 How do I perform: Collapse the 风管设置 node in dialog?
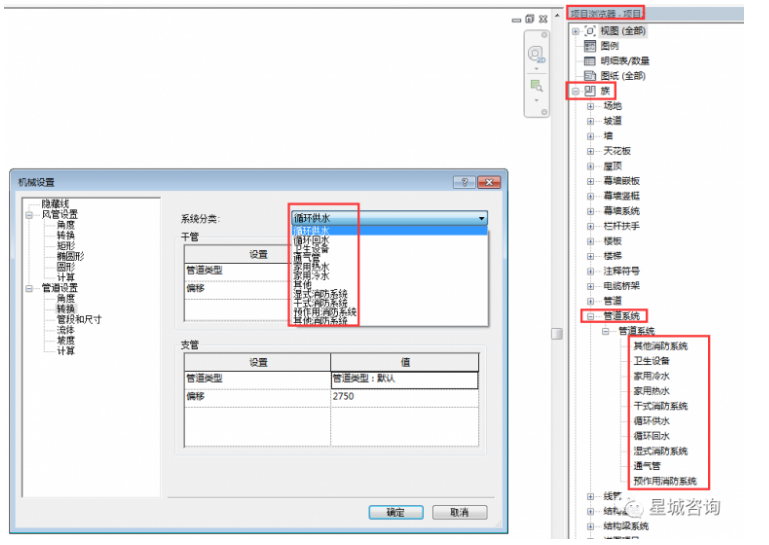pos(29,215)
